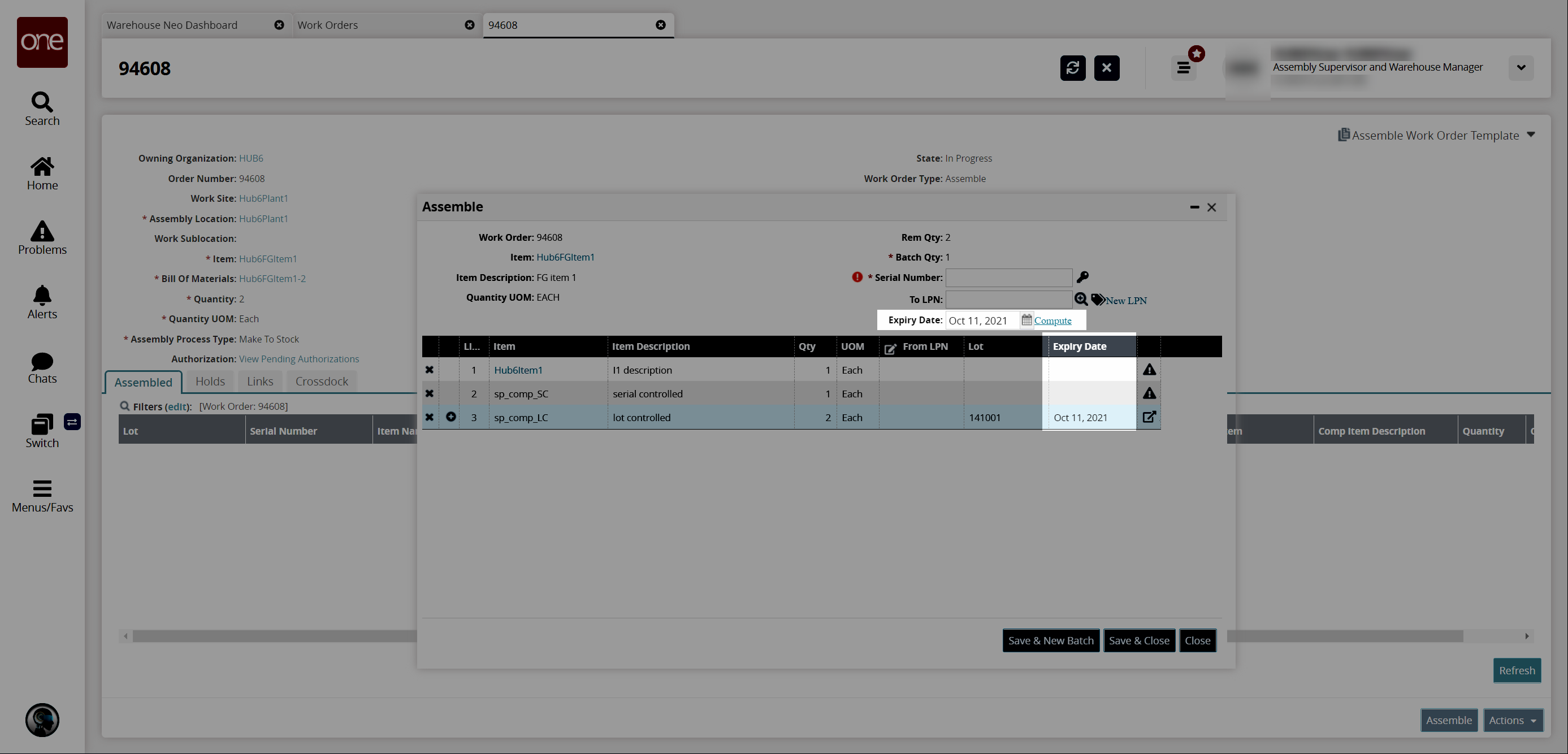
Task: Click the To LPN search magnifier icon
Action: (x=1080, y=299)
